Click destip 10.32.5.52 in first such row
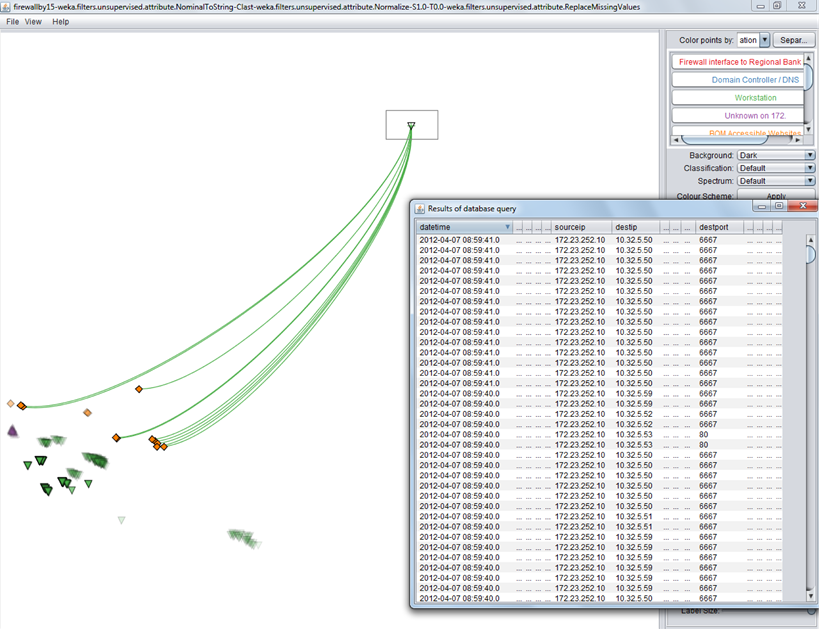 click(x=634, y=414)
